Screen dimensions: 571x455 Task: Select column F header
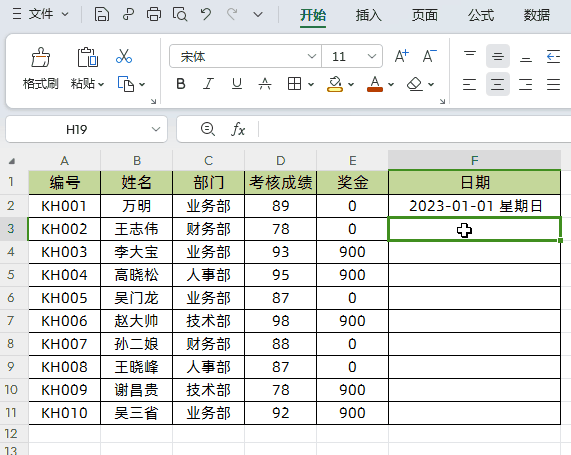tap(474, 160)
